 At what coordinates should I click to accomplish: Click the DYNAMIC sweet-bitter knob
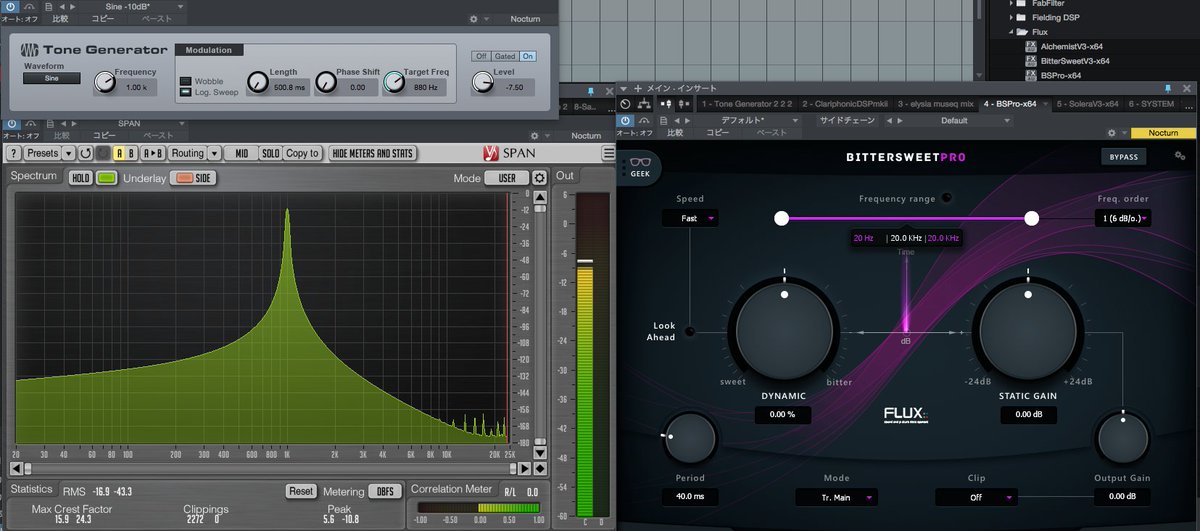tap(784, 333)
